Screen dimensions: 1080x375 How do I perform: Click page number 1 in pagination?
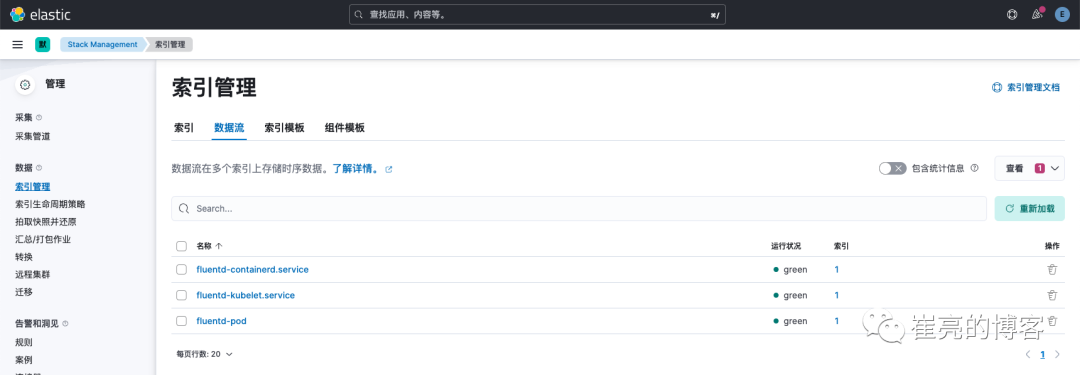pyautogui.click(x=1043, y=354)
